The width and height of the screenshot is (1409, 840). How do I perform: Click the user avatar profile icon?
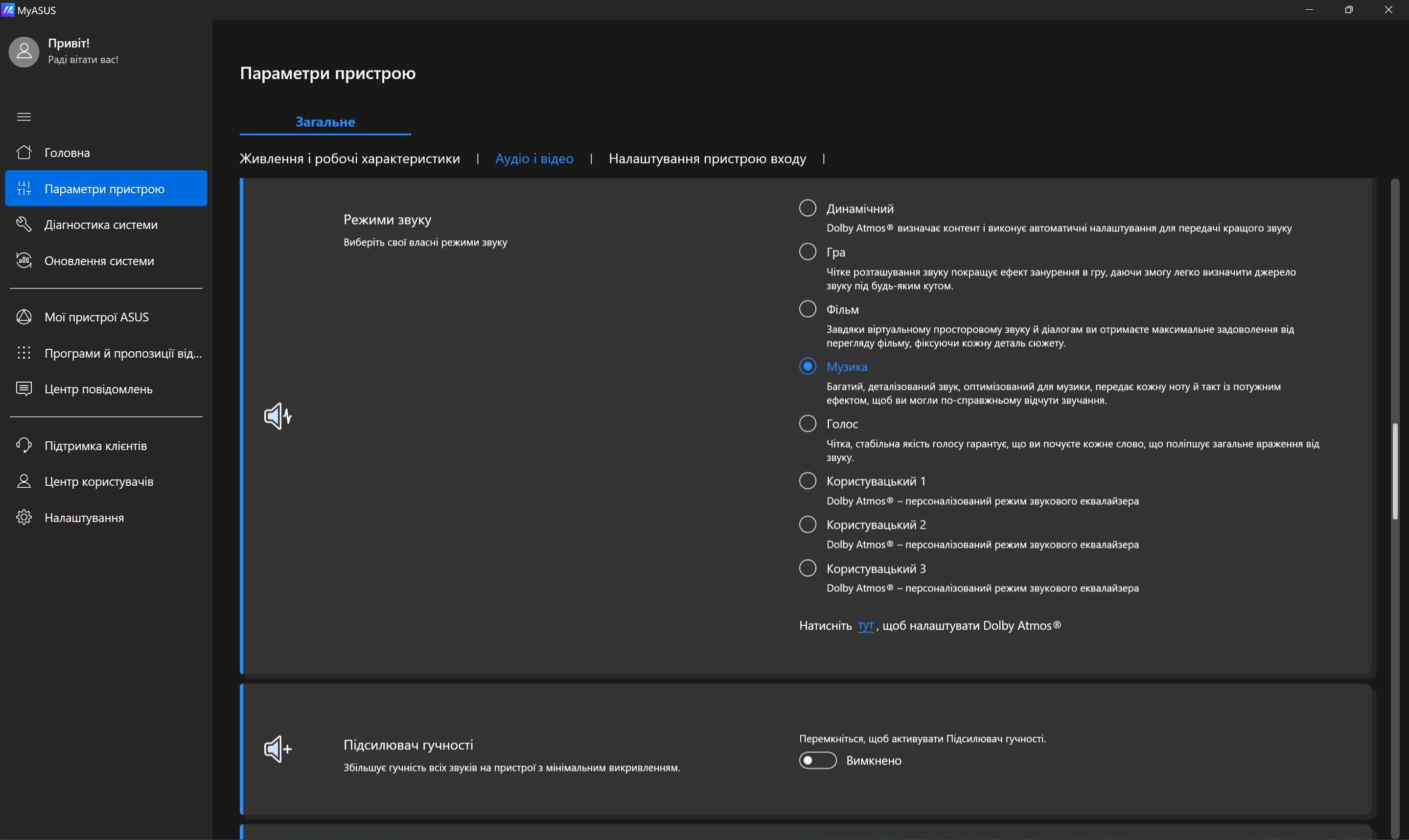[24, 52]
